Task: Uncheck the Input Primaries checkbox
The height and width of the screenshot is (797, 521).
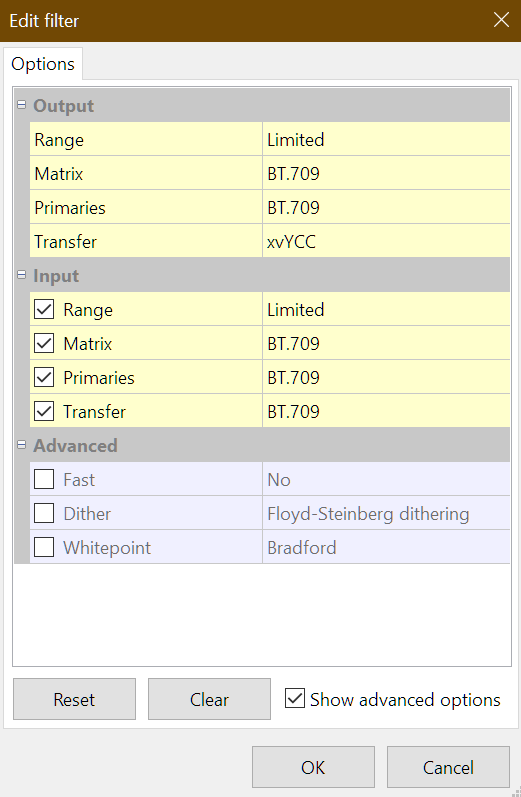Action: (44, 377)
